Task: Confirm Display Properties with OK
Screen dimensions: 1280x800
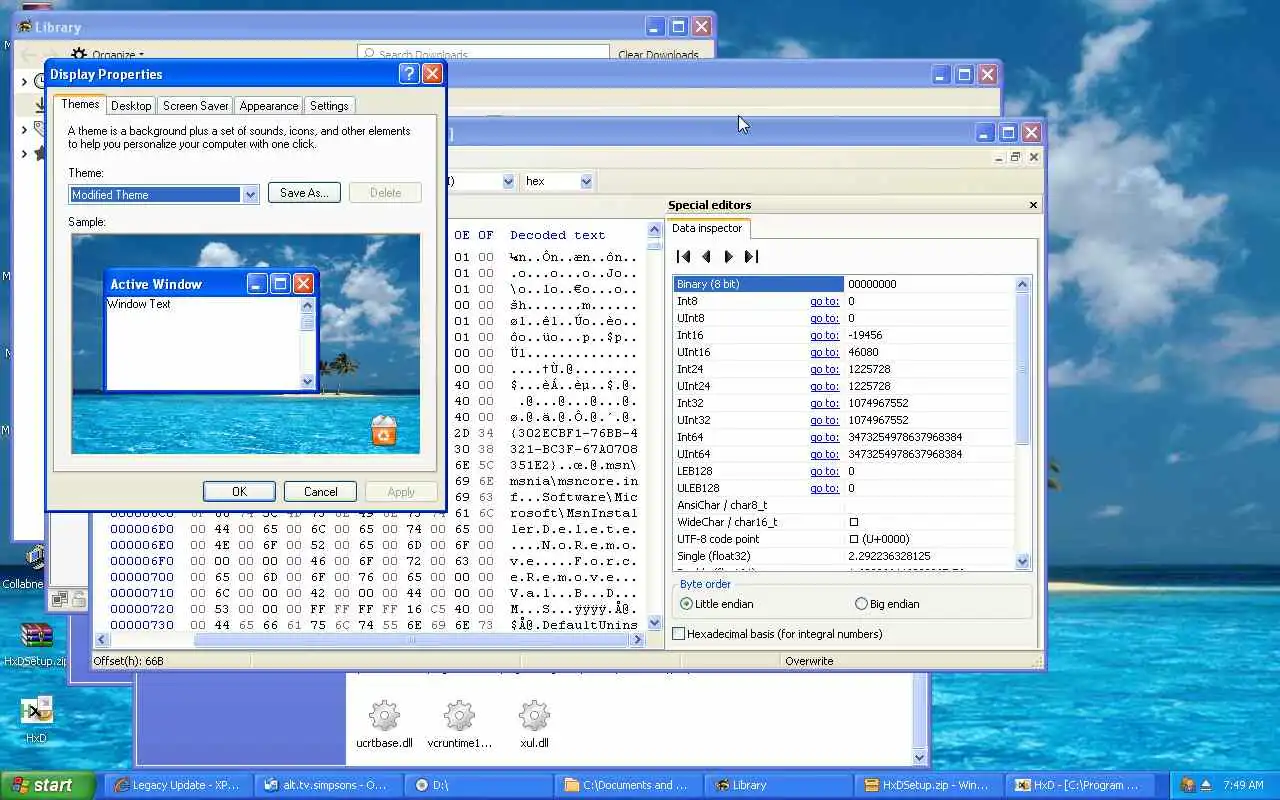Action: [x=239, y=491]
